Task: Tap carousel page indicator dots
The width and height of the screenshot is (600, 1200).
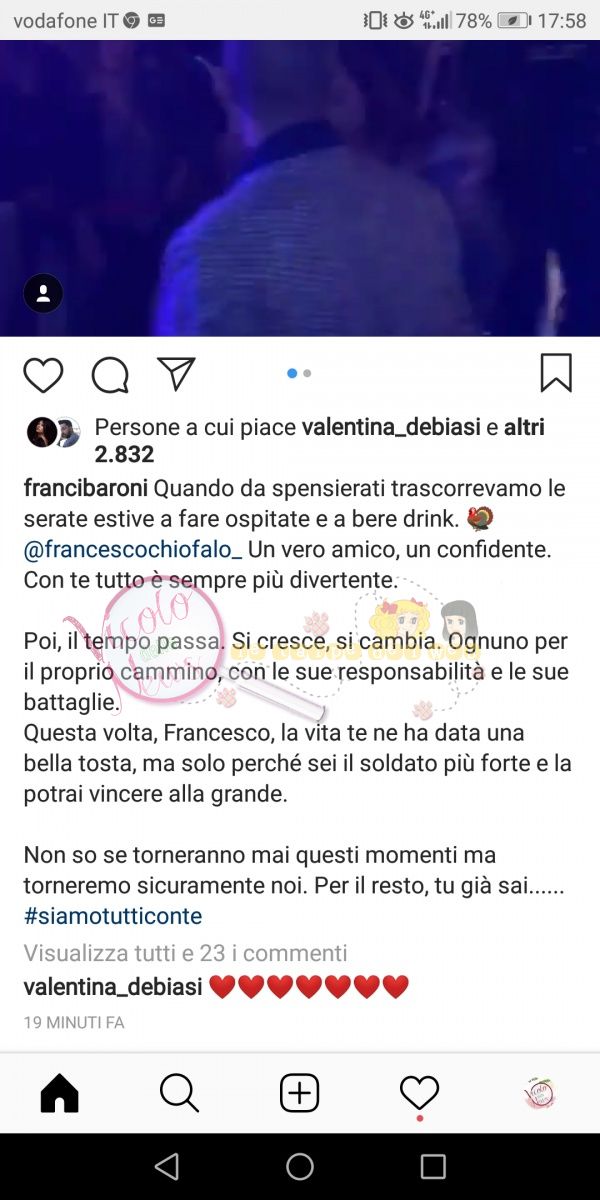Action: 300,373
